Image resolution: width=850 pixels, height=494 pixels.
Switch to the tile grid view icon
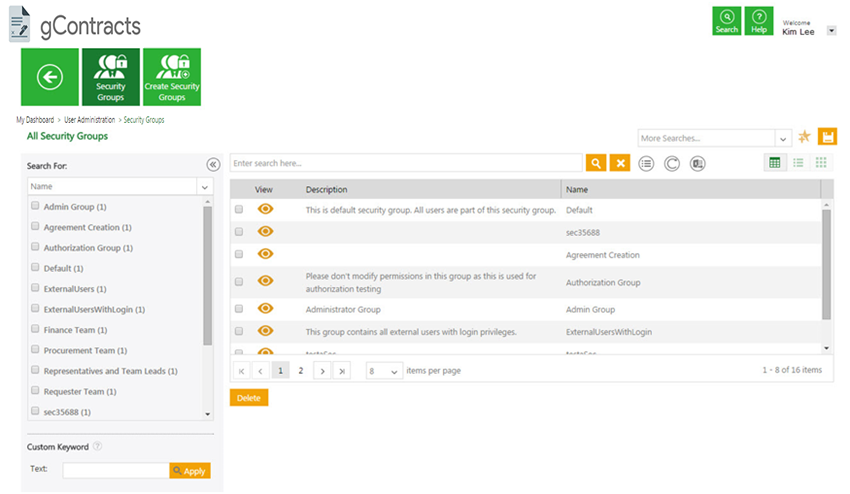click(x=821, y=163)
